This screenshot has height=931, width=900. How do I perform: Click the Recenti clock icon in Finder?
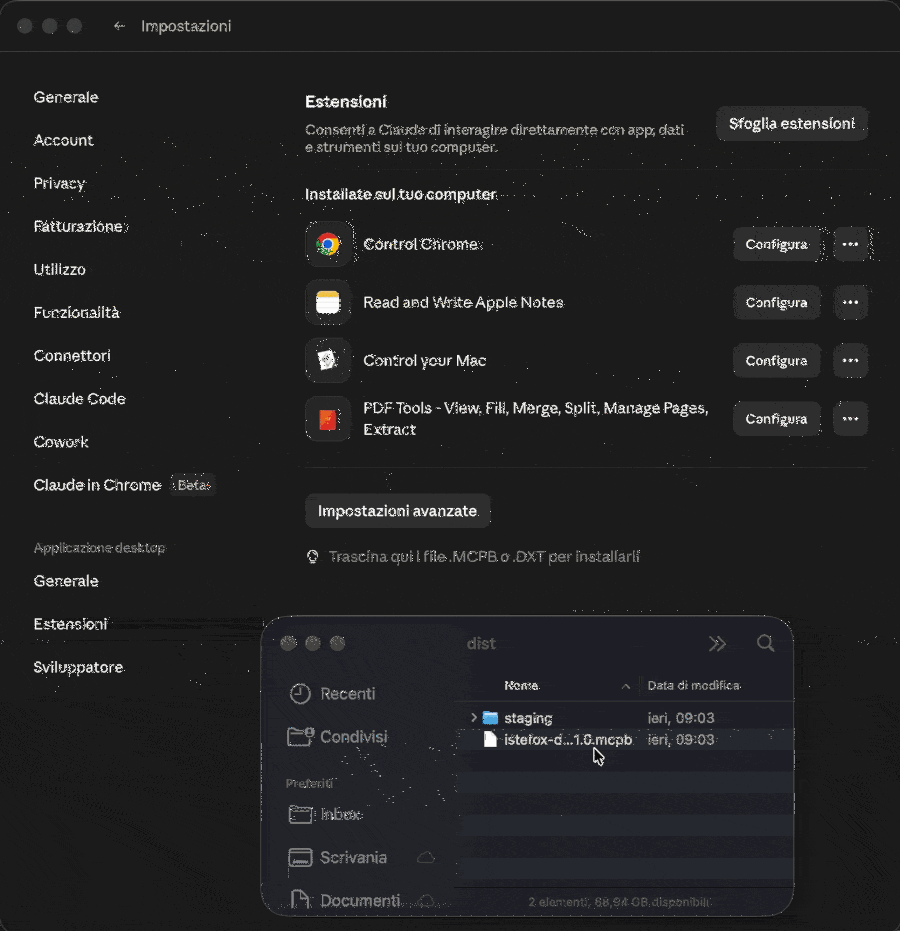pyautogui.click(x=300, y=694)
